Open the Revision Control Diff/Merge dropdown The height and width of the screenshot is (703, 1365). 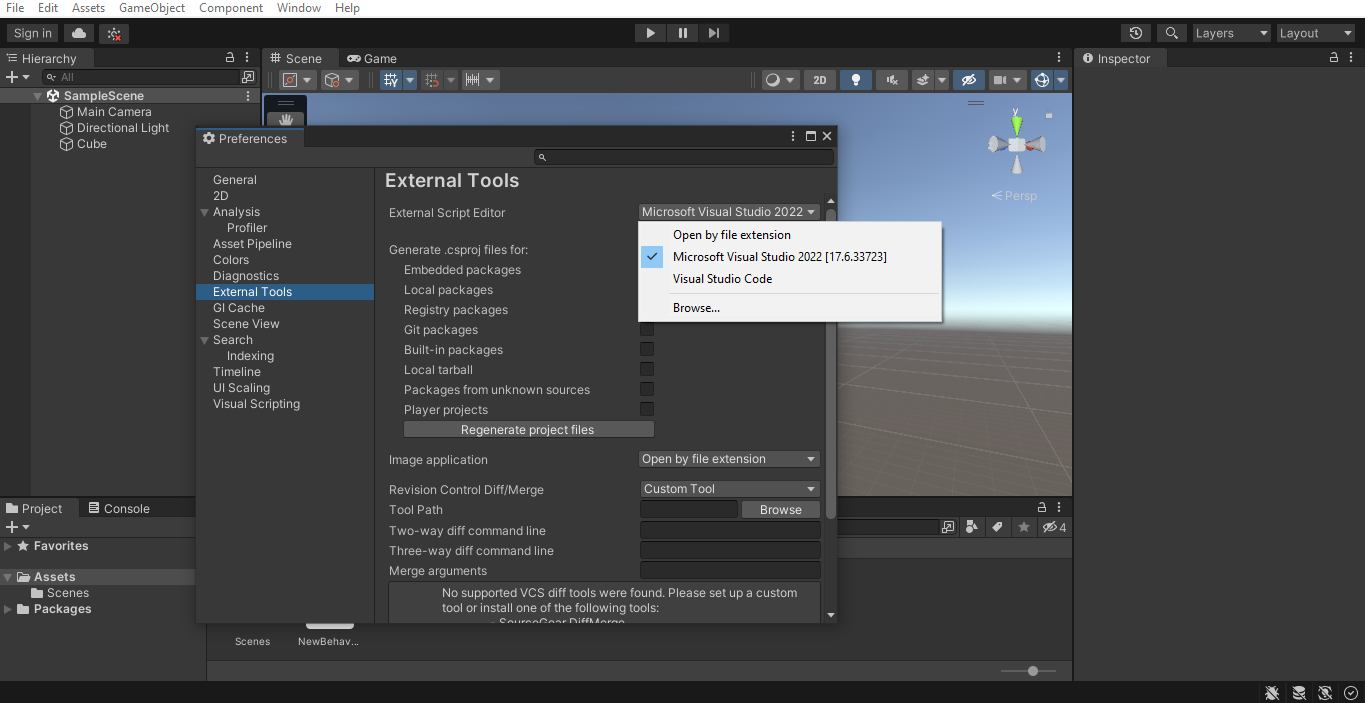(x=729, y=489)
